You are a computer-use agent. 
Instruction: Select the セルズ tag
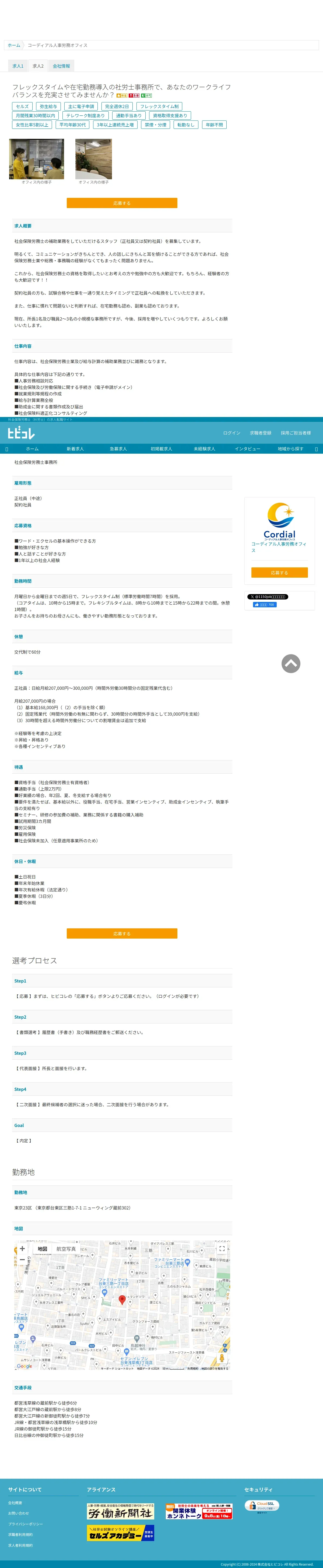23,106
